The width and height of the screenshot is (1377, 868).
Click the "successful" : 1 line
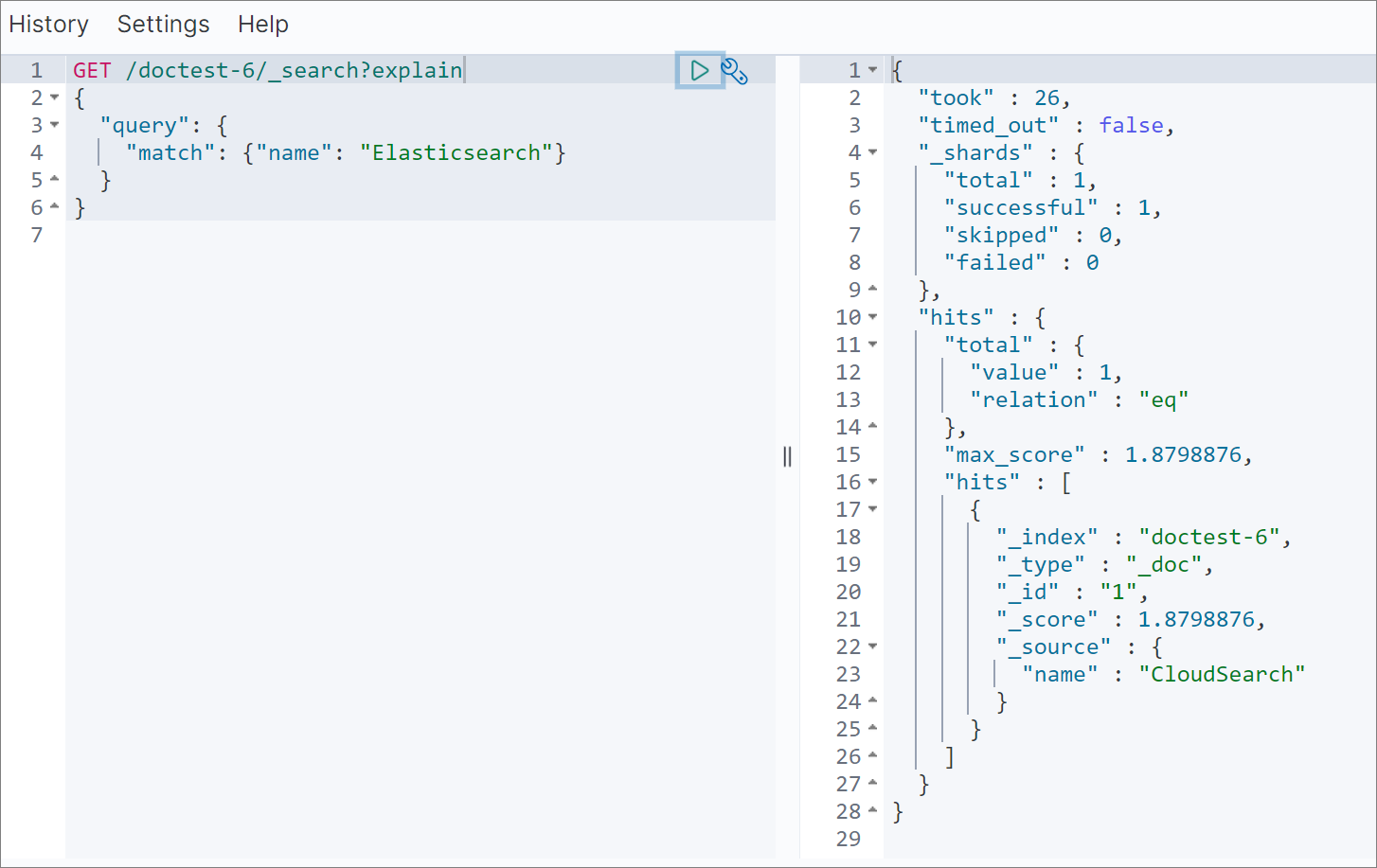coord(1052,207)
